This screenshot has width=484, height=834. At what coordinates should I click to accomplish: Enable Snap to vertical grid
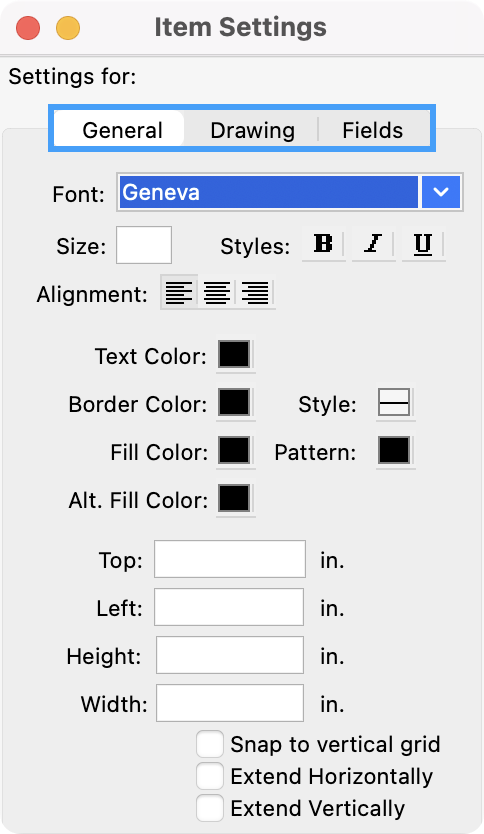point(210,744)
